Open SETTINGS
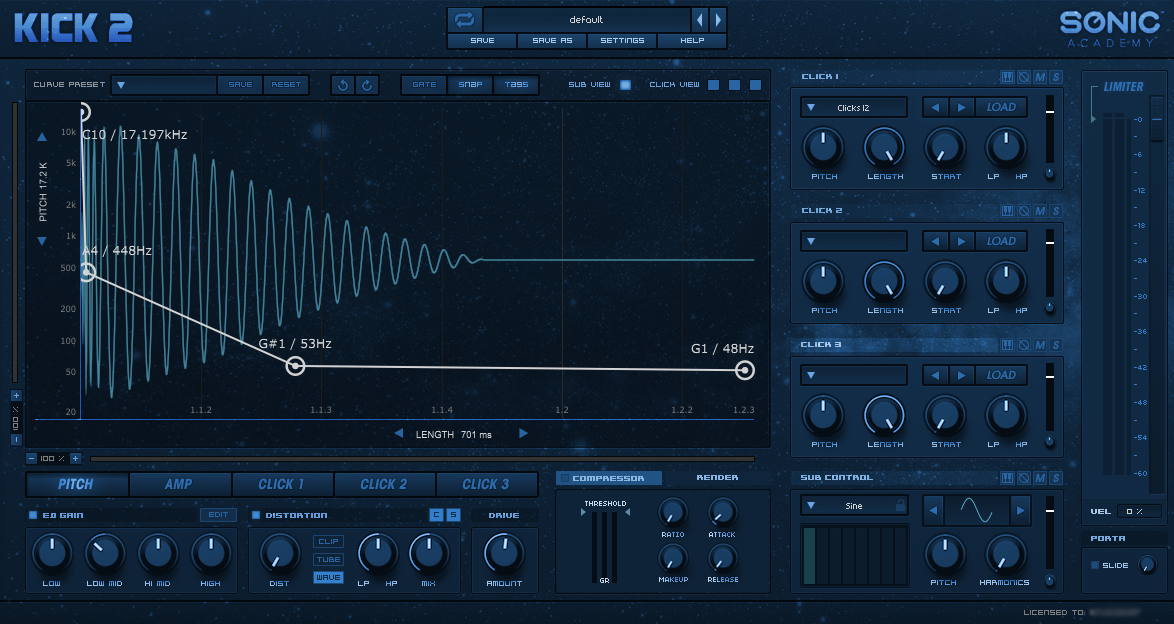This screenshot has width=1174, height=624. pos(622,40)
